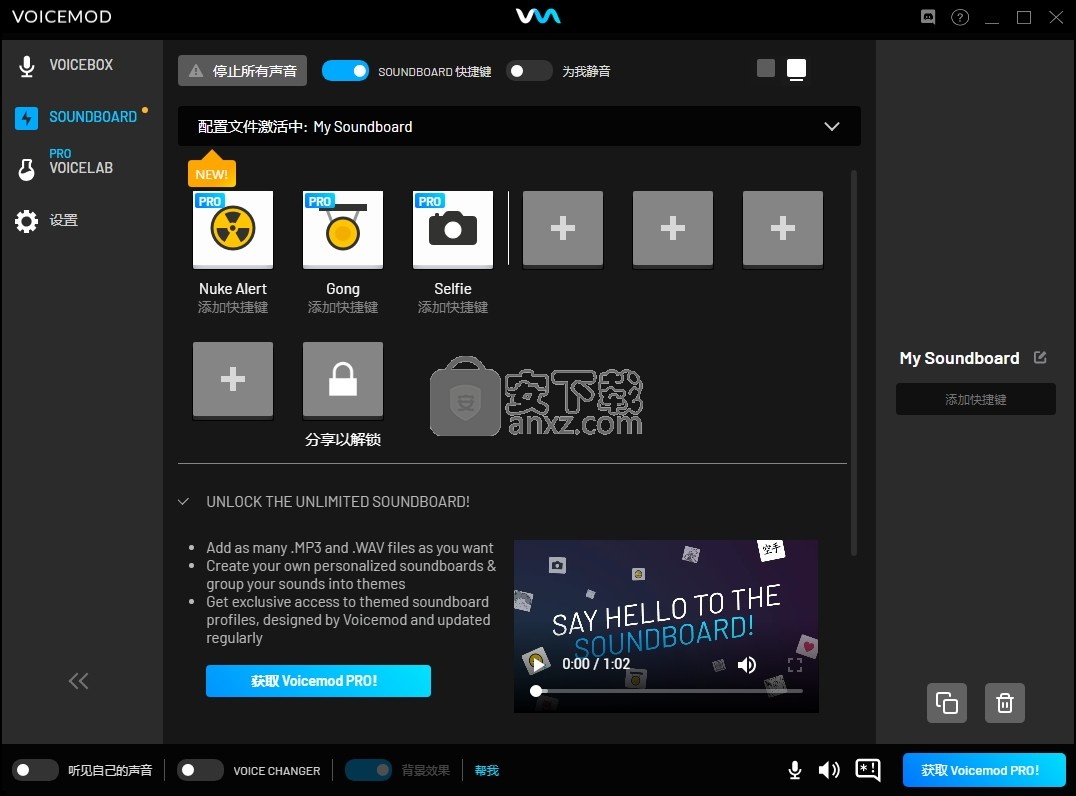Click the soundboard list scrollbar
The height and width of the screenshot is (796, 1076).
tap(854, 362)
